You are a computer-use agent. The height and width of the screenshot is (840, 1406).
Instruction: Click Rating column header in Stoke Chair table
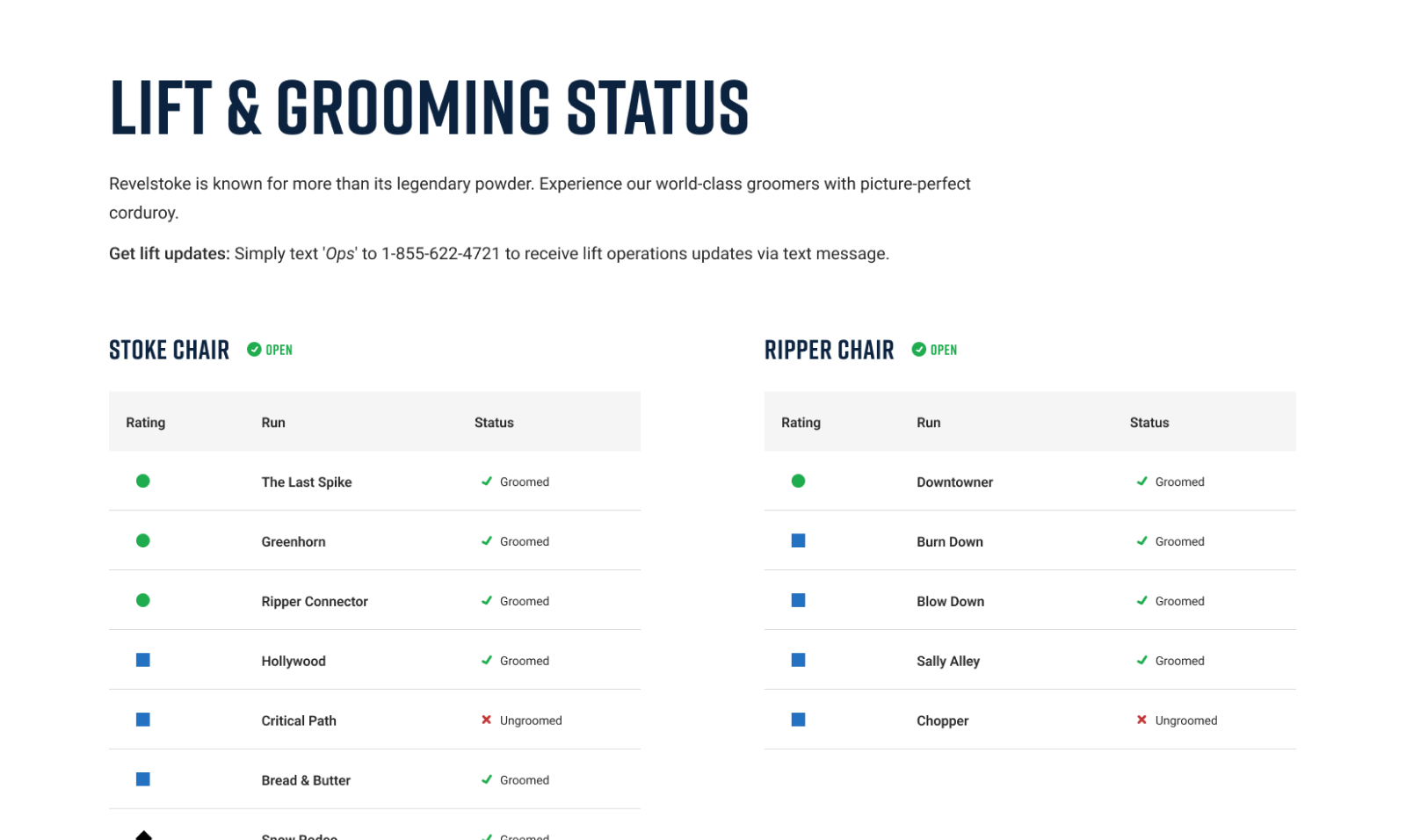pos(145,423)
